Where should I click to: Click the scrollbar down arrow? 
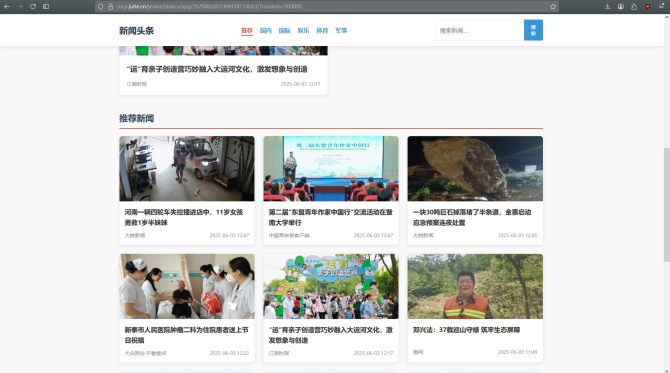pyautogui.click(x=667, y=370)
